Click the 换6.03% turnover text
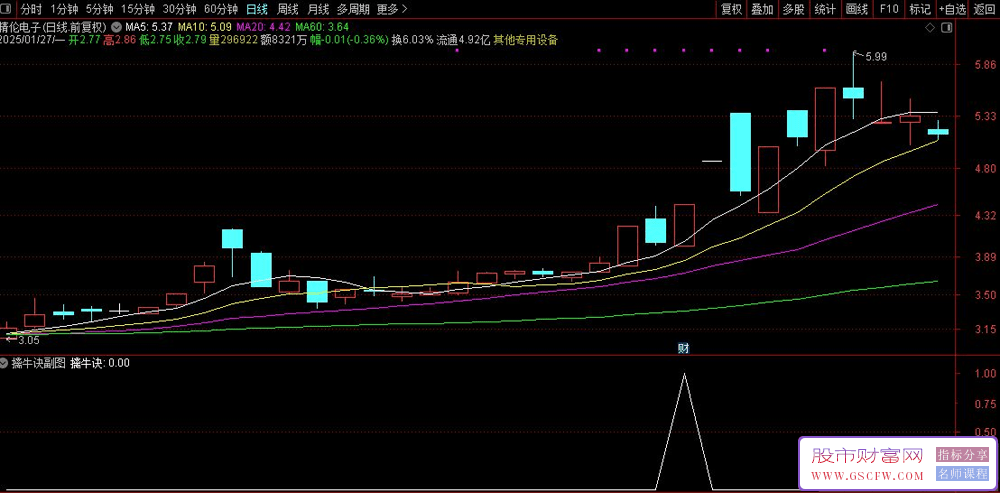 (412, 40)
